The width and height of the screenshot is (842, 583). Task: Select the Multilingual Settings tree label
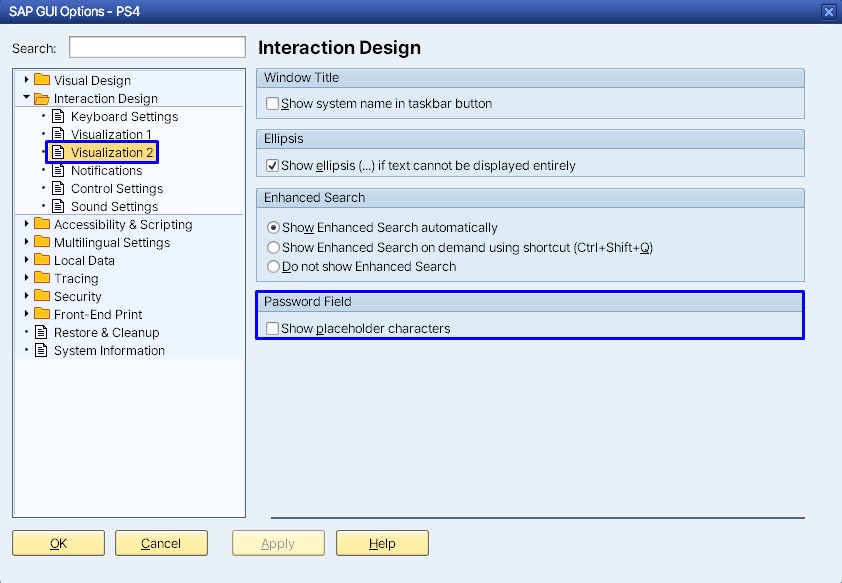click(112, 243)
